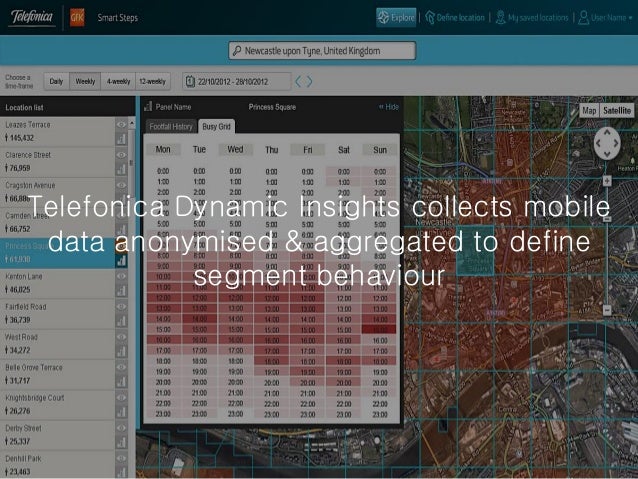Viewport: 638px width, 479px height.
Task: Click the map zoom slider handle
Action: tap(607, 219)
